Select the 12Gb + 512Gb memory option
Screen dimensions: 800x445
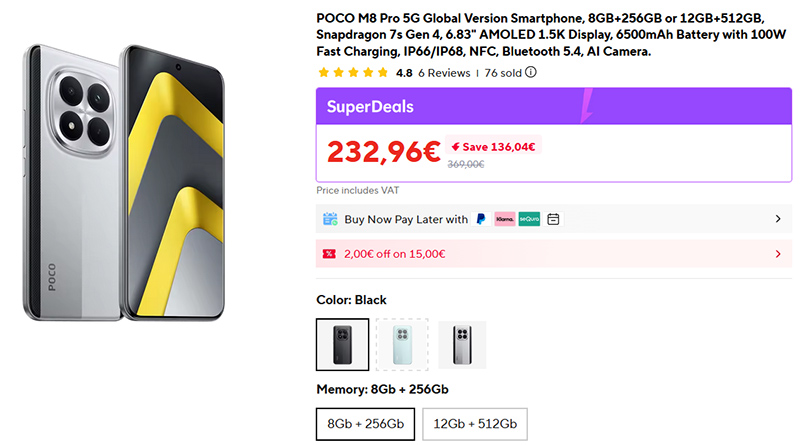coord(474,424)
